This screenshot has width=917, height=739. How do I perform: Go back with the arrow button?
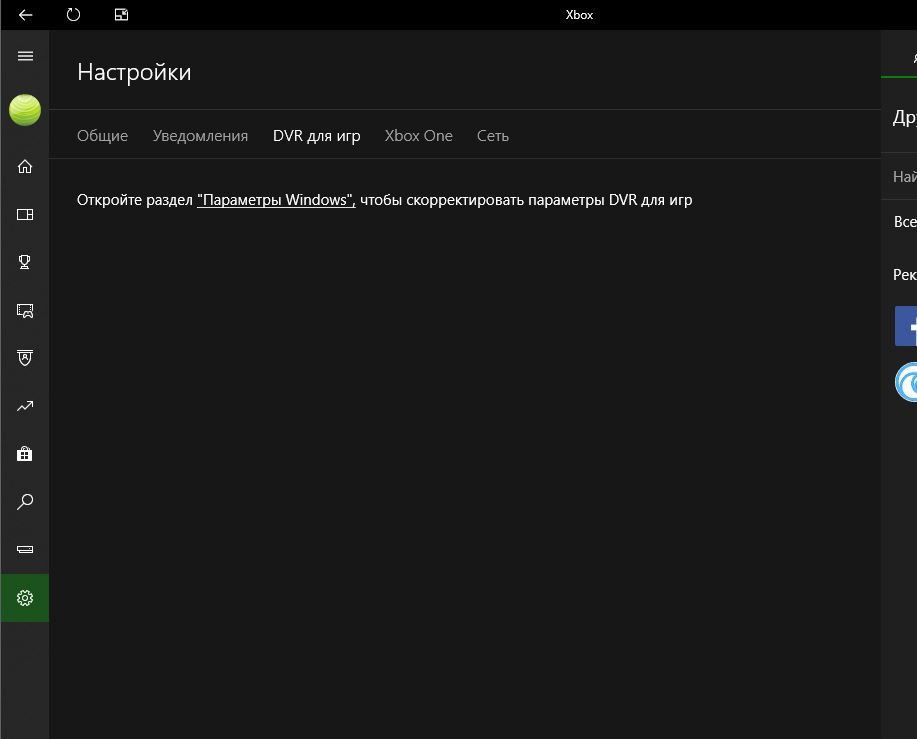point(25,15)
